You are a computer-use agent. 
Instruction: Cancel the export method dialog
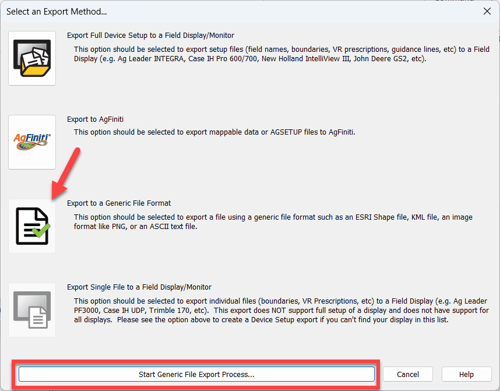408,374
